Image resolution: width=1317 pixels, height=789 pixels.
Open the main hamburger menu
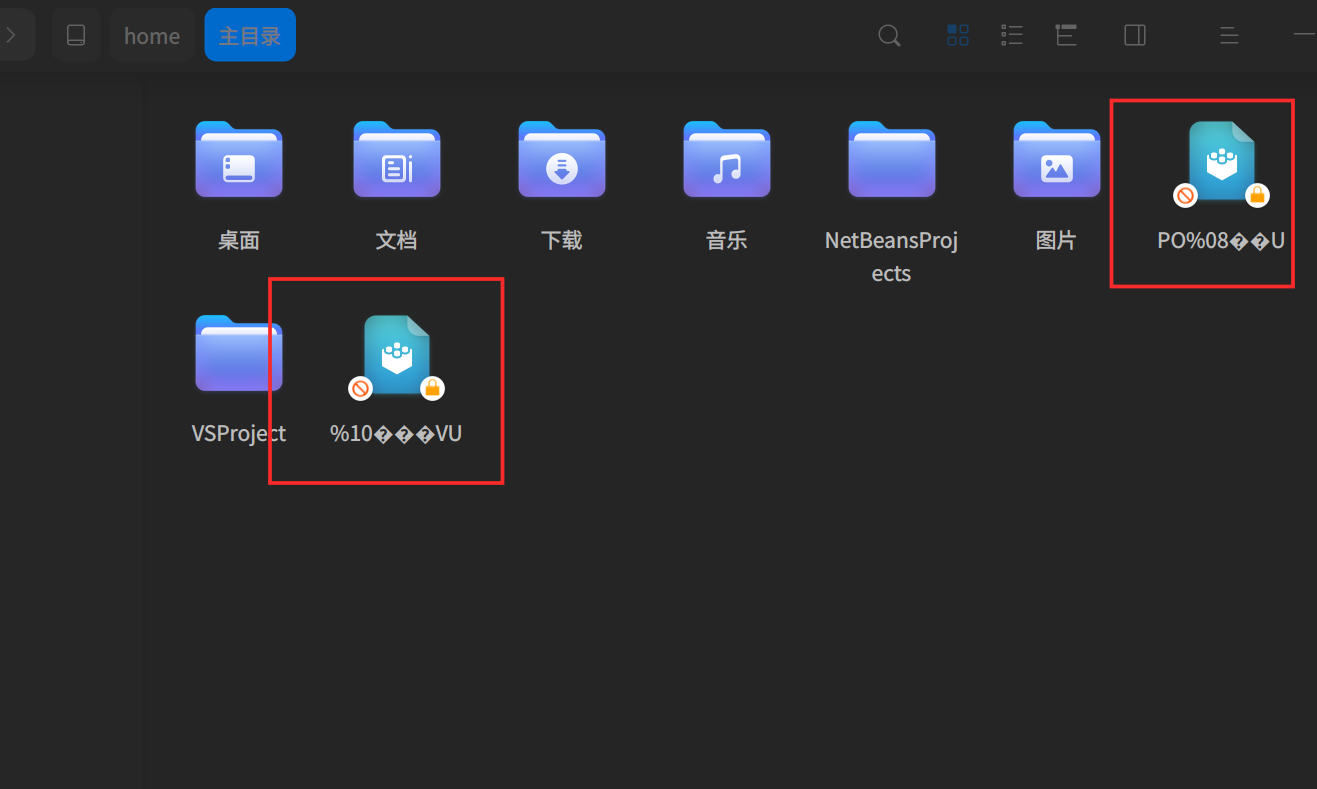[x=1230, y=36]
